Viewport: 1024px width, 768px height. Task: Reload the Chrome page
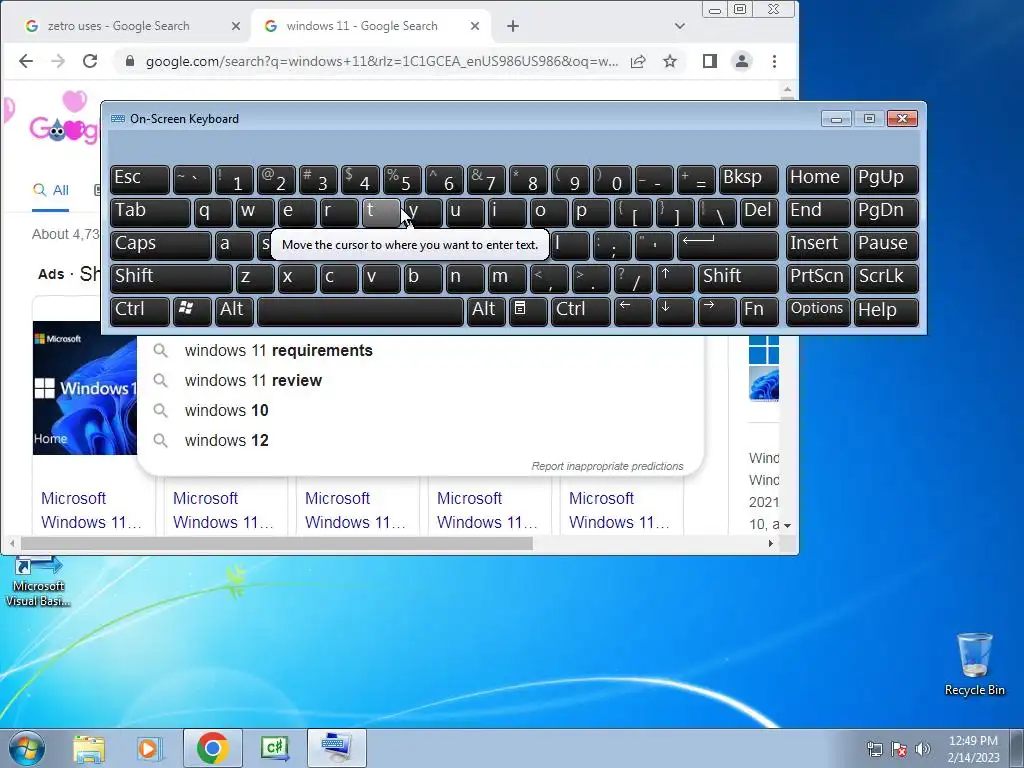pyautogui.click(x=90, y=61)
